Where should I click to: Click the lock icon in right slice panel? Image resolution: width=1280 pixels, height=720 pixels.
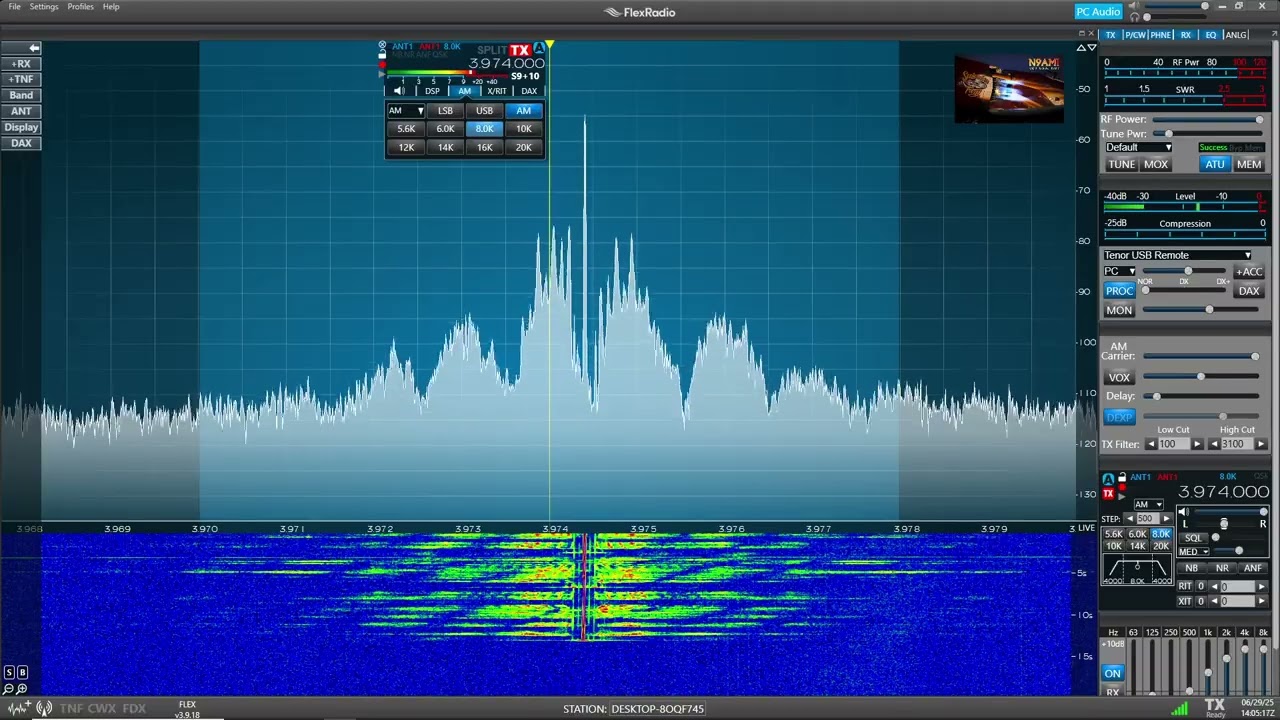pyautogui.click(x=1122, y=478)
